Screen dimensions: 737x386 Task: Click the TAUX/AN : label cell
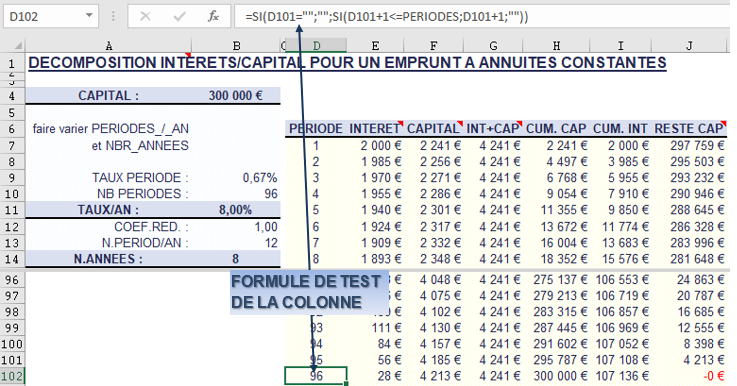(x=109, y=210)
